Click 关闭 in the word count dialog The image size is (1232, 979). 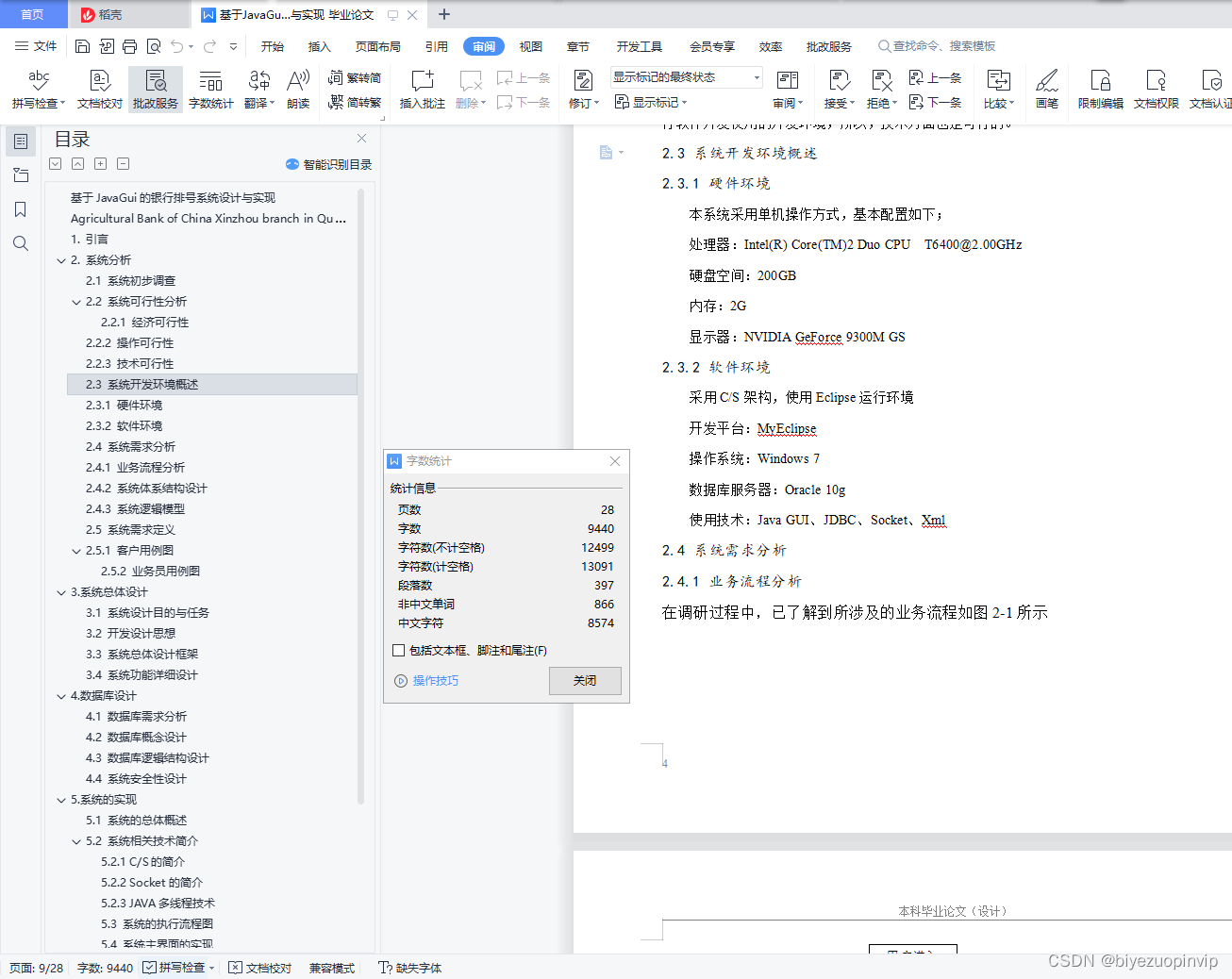tap(585, 681)
